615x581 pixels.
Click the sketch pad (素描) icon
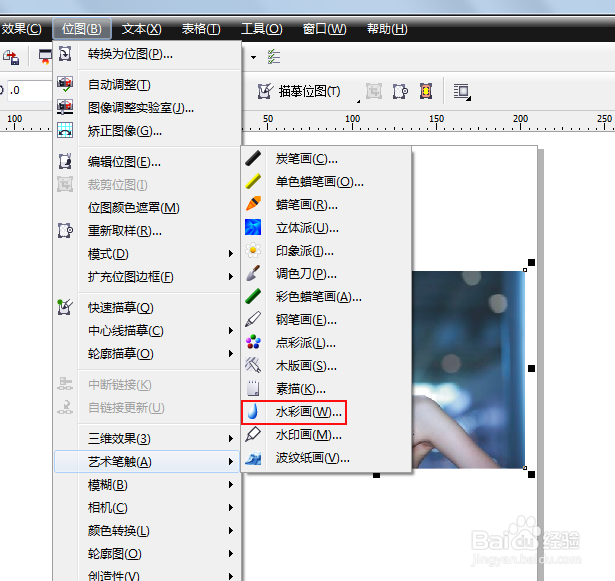coord(253,388)
